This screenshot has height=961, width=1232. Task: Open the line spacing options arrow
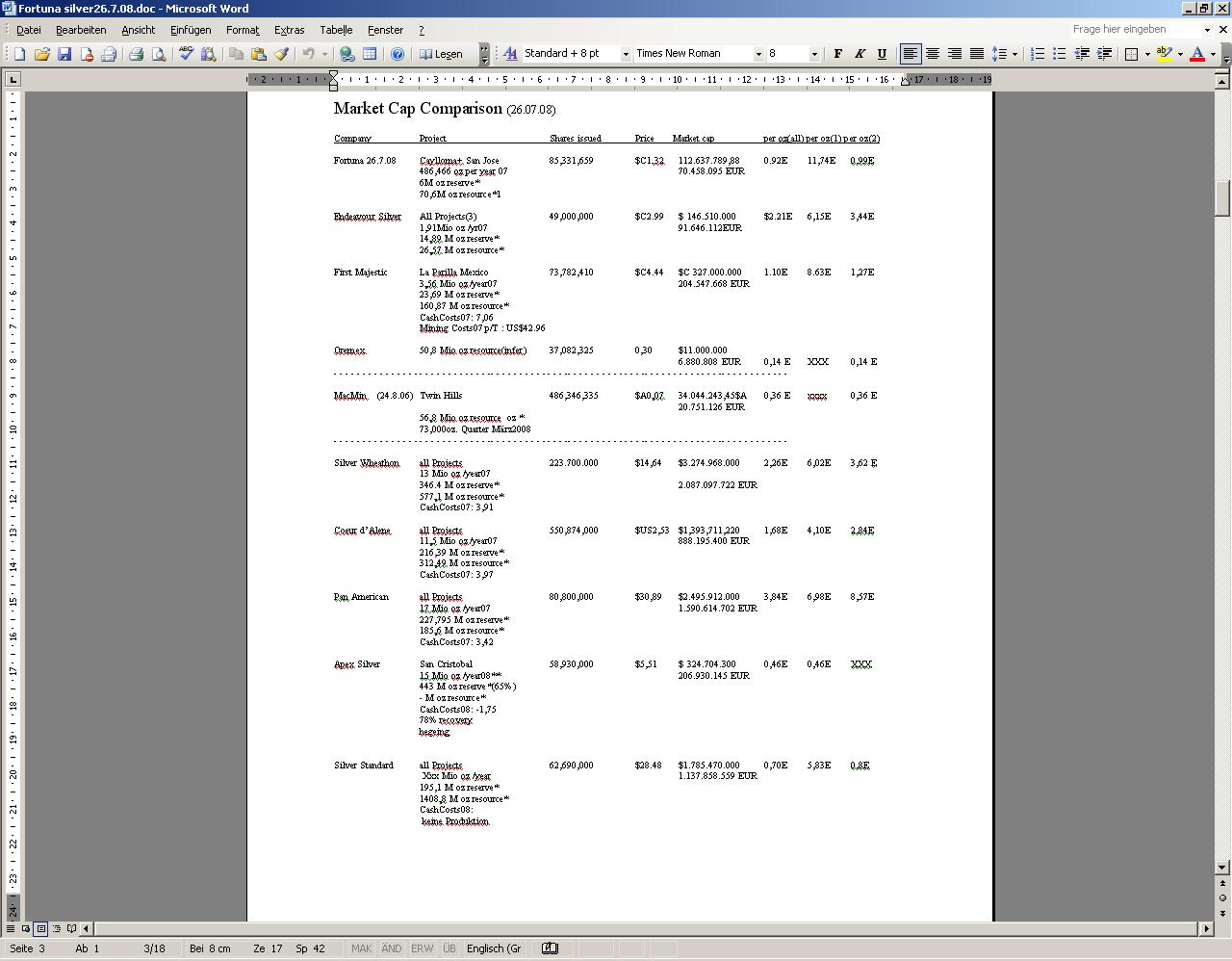(1015, 54)
